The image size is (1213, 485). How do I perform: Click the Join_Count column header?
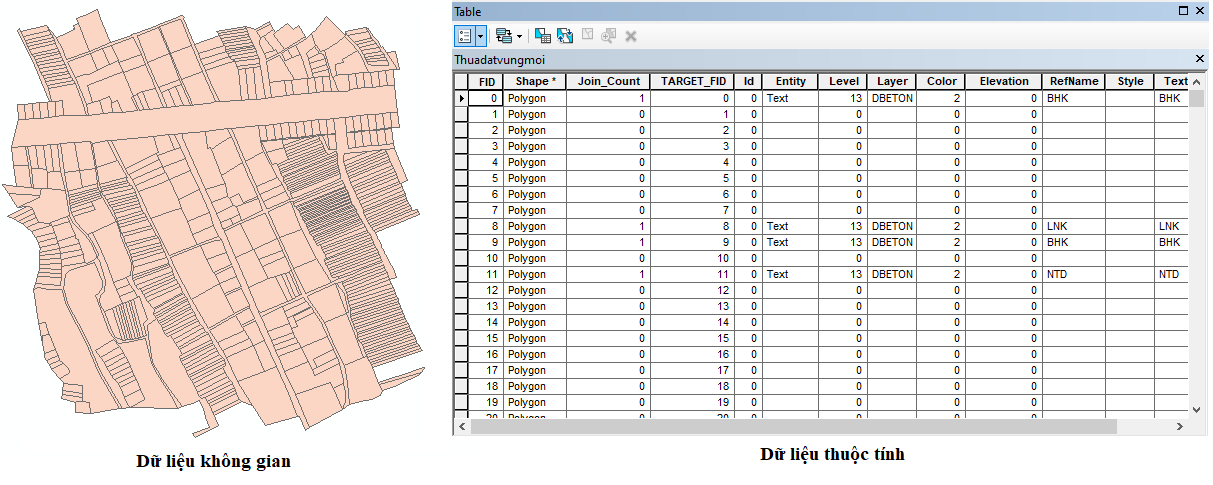(x=608, y=82)
